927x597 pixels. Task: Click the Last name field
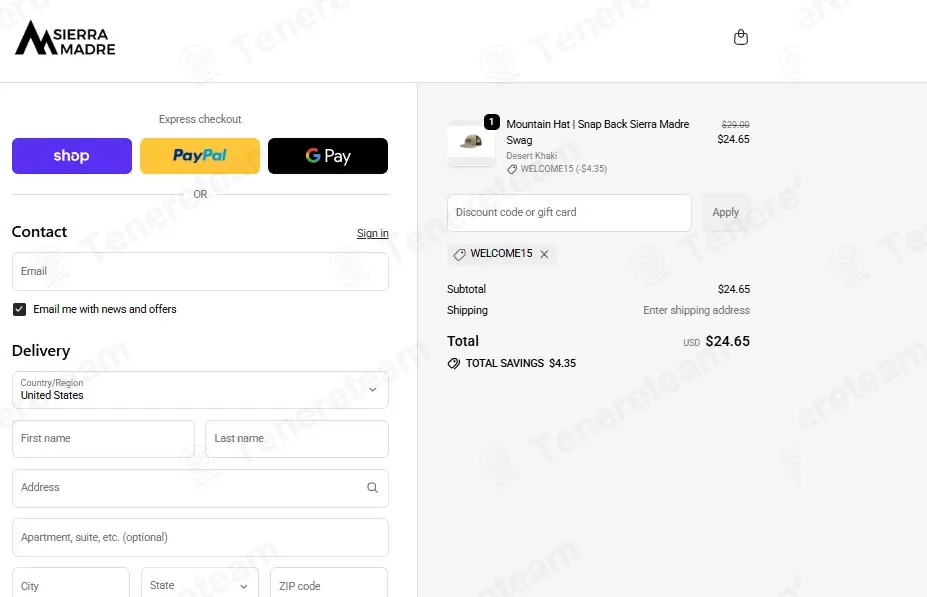pos(297,439)
